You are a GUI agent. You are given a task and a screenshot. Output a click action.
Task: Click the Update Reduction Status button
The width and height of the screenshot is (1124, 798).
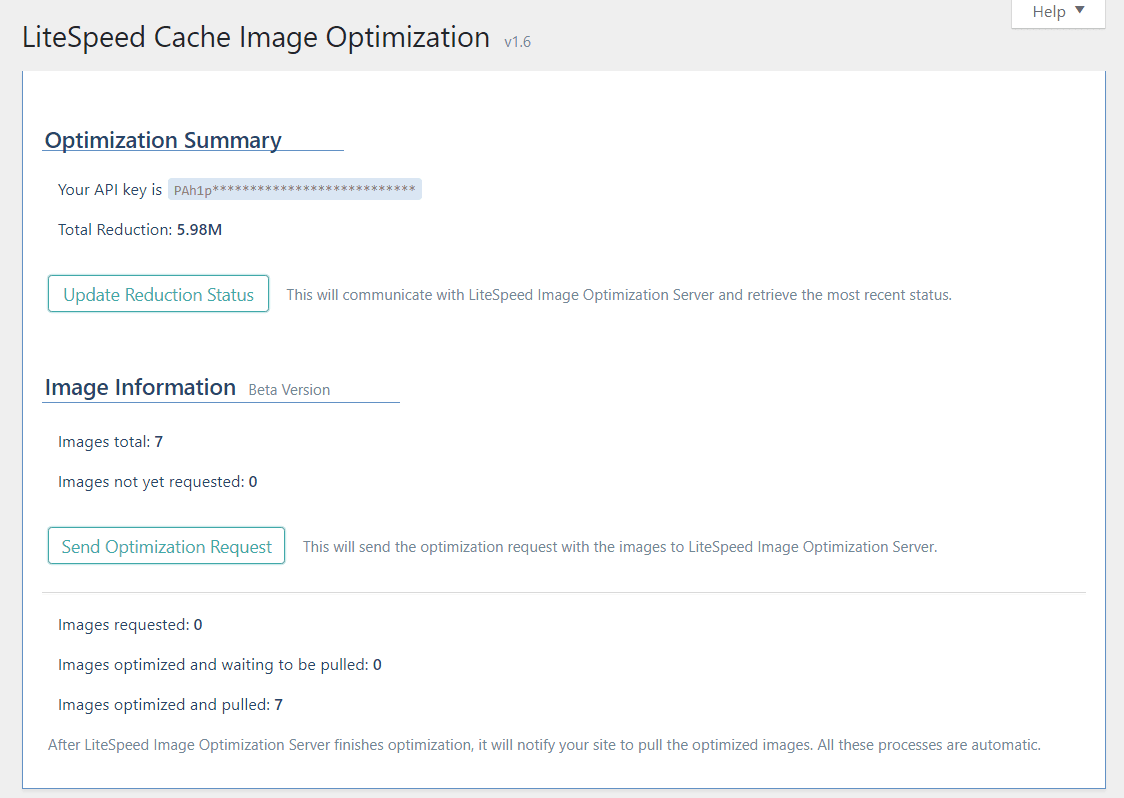tap(158, 294)
